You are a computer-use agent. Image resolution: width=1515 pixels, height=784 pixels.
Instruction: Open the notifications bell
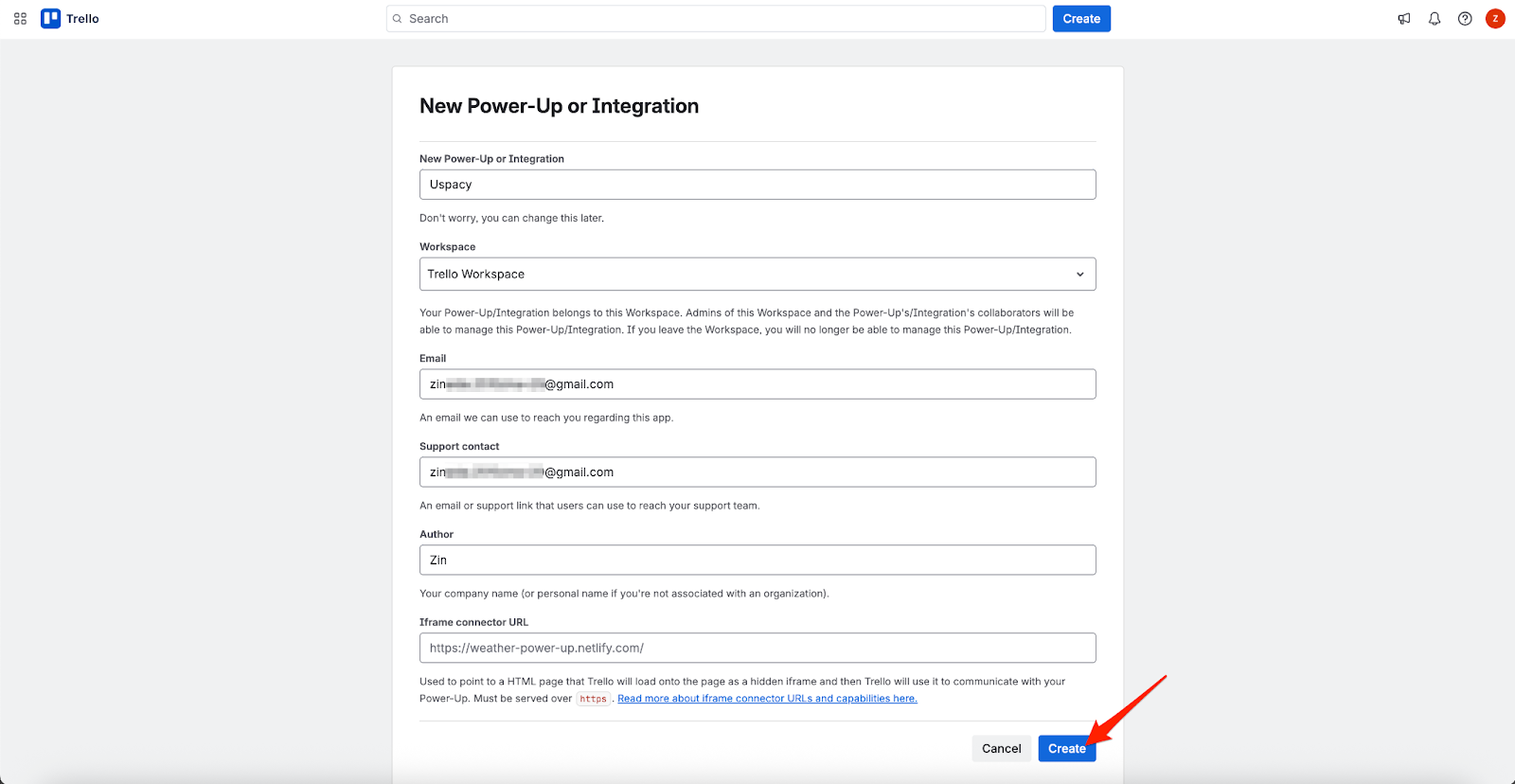tap(1435, 19)
